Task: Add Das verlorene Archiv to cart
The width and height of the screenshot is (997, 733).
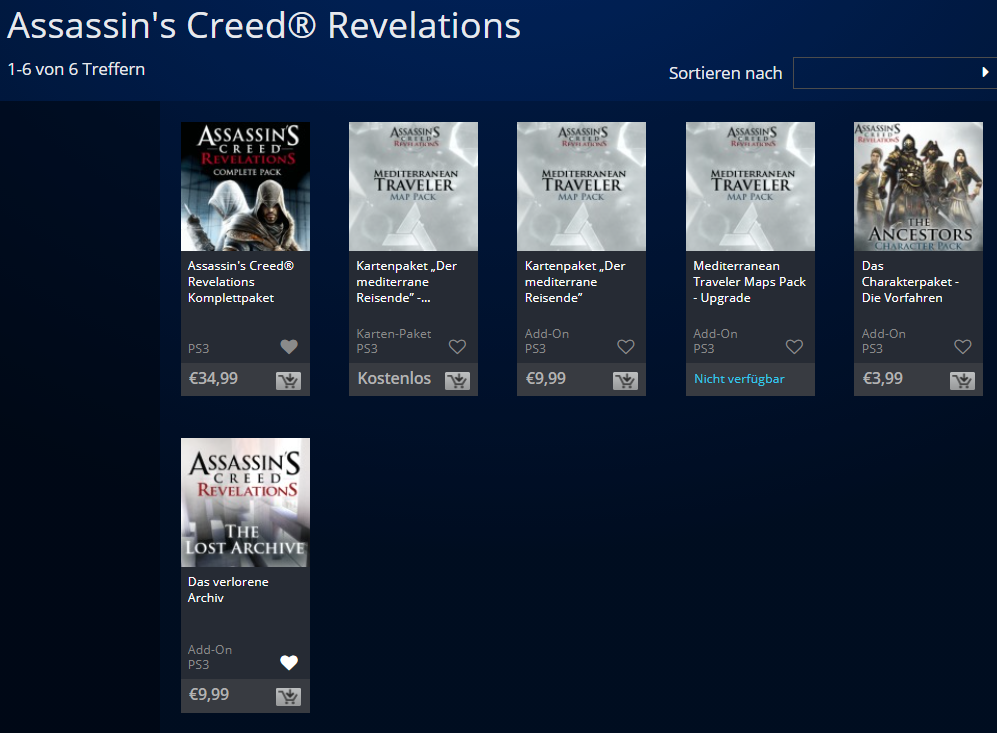Action: pyautogui.click(x=288, y=696)
